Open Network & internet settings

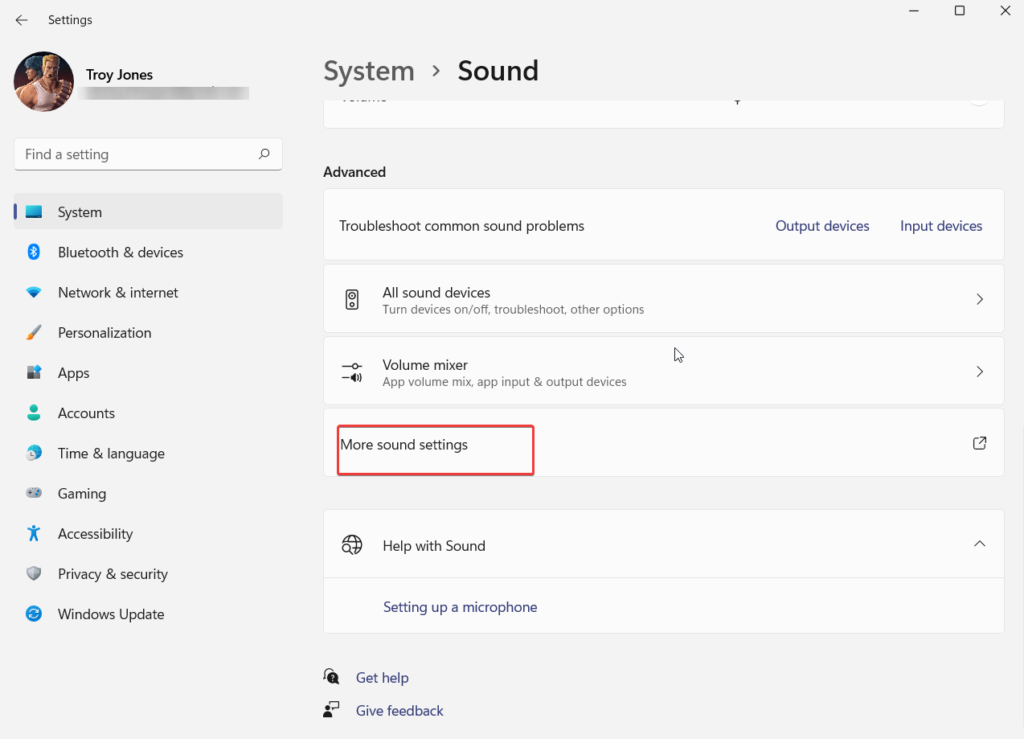point(148,292)
